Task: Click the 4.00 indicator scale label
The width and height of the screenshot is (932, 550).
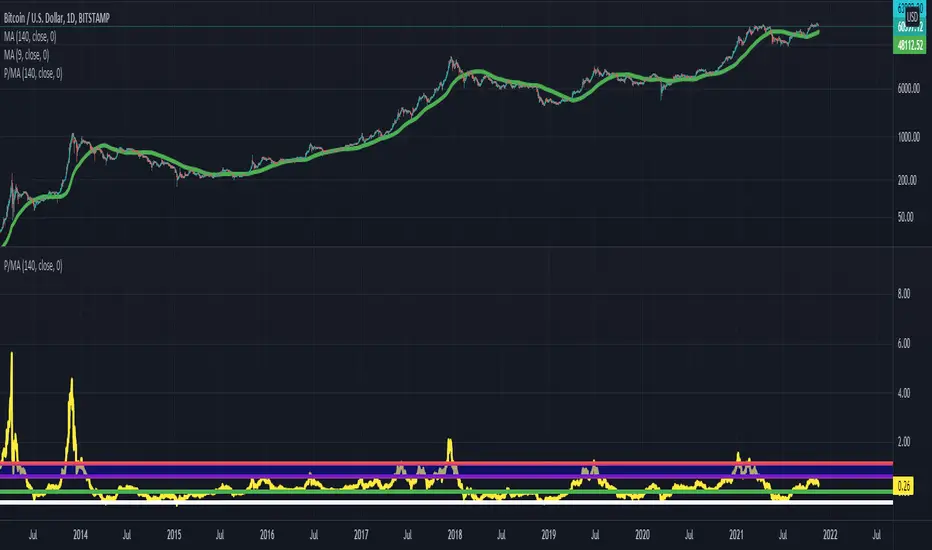Action: coord(903,393)
